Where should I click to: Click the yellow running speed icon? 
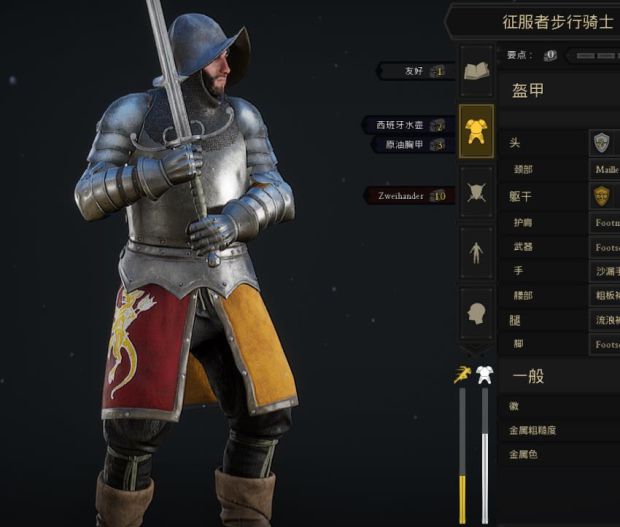coord(462,374)
